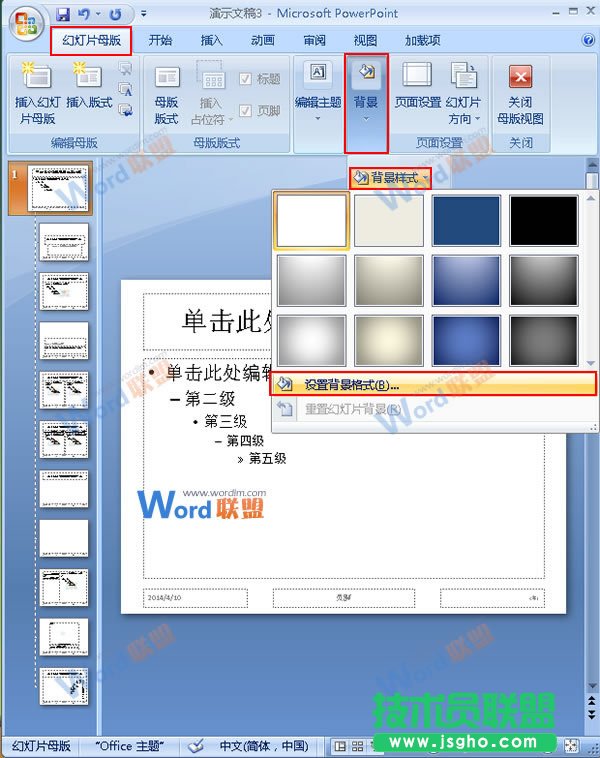
Task: Go to next slide double-arrow button
Action: point(592,714)
